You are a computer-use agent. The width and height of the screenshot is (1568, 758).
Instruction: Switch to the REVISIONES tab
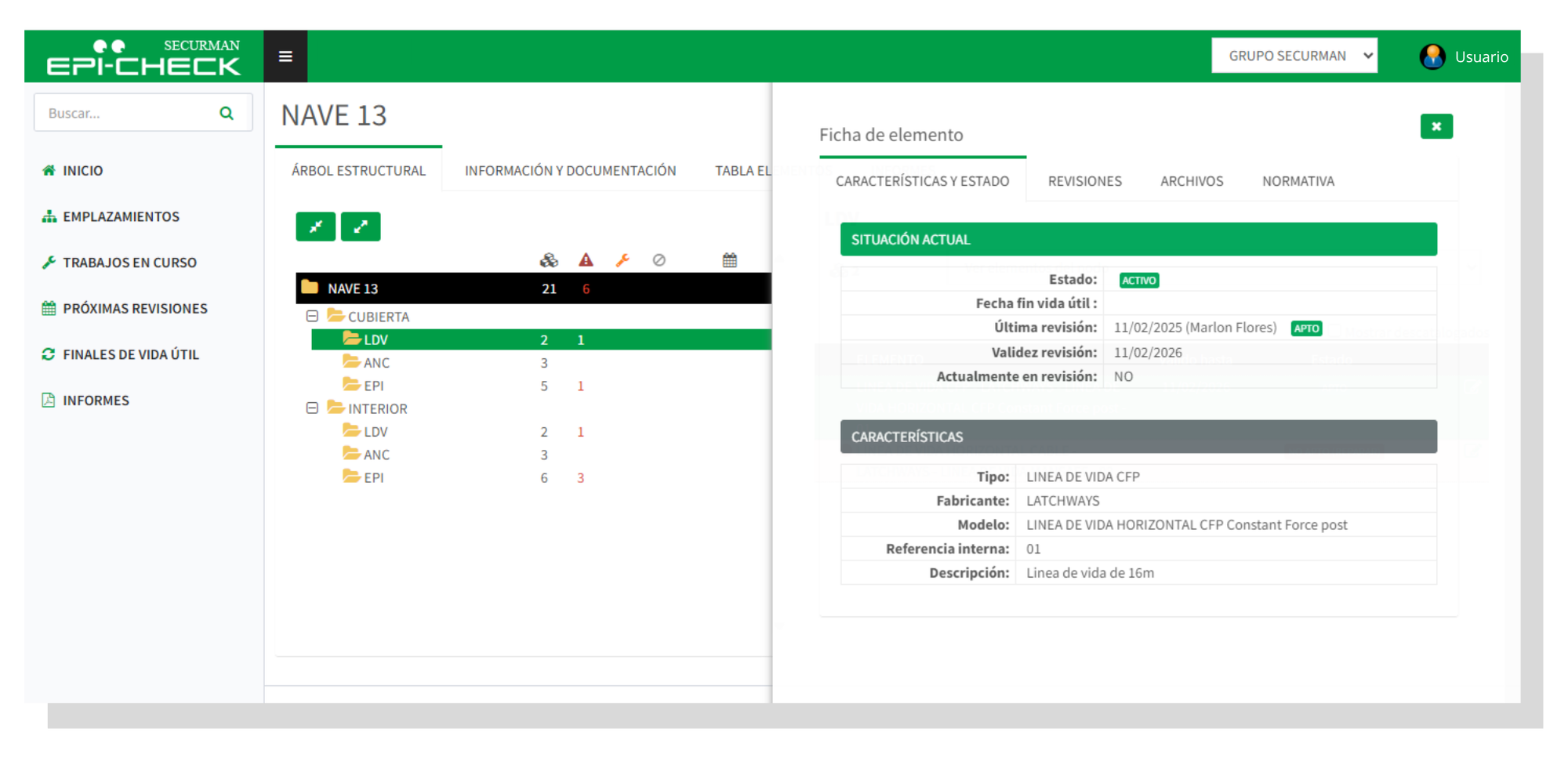click(1084, 181)
